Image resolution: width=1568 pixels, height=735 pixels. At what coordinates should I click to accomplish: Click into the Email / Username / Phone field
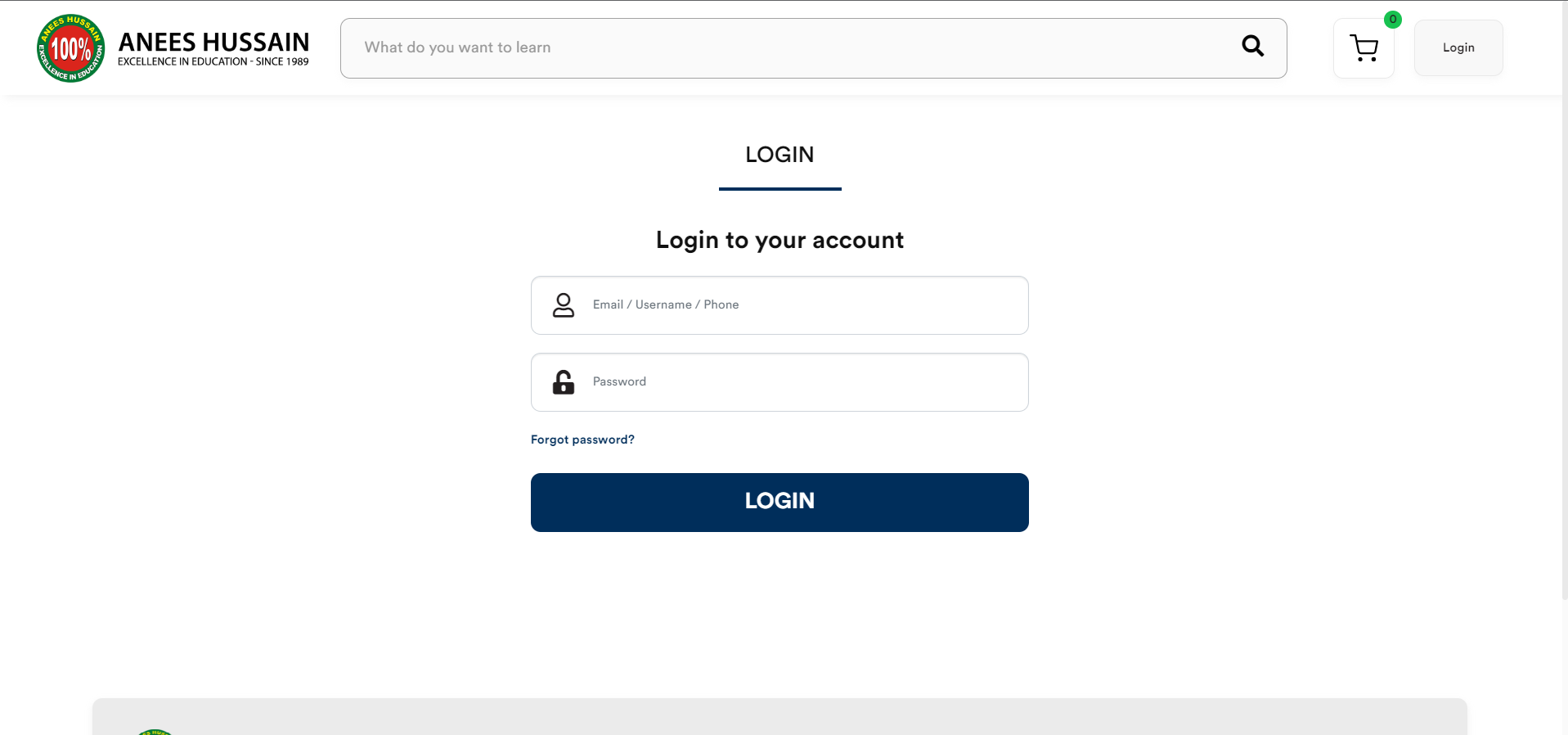[x=802, y=305]
